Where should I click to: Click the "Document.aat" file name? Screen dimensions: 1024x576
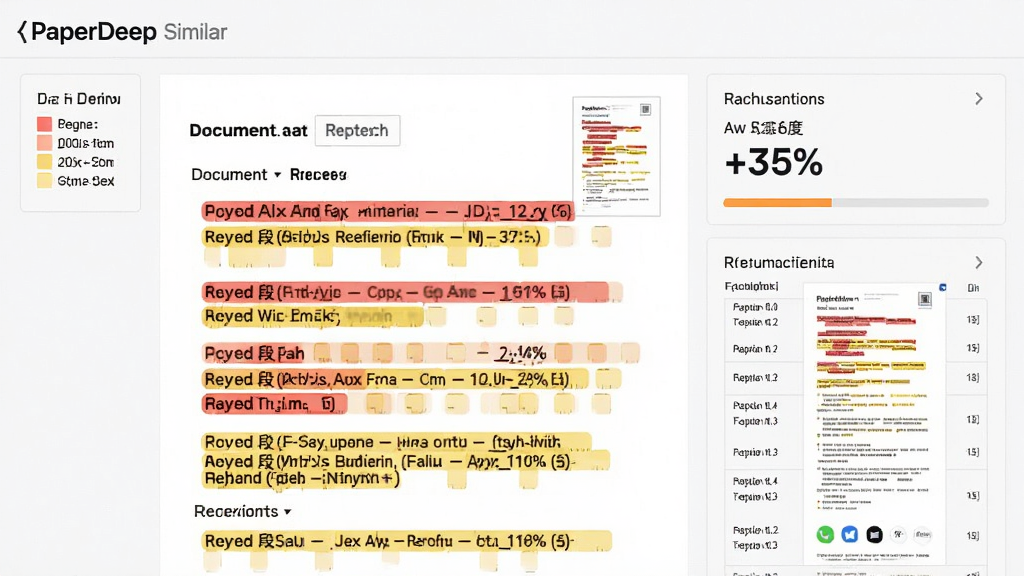248,131
